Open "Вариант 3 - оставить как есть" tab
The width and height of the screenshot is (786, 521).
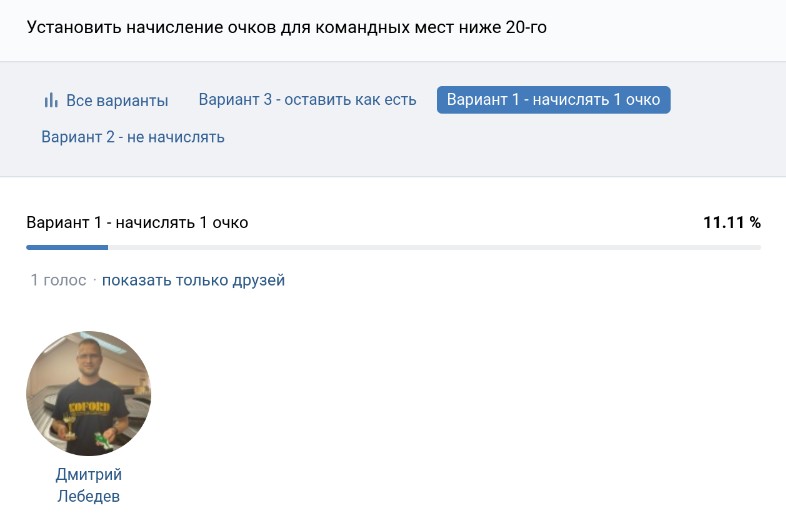(x=307, y=100)
